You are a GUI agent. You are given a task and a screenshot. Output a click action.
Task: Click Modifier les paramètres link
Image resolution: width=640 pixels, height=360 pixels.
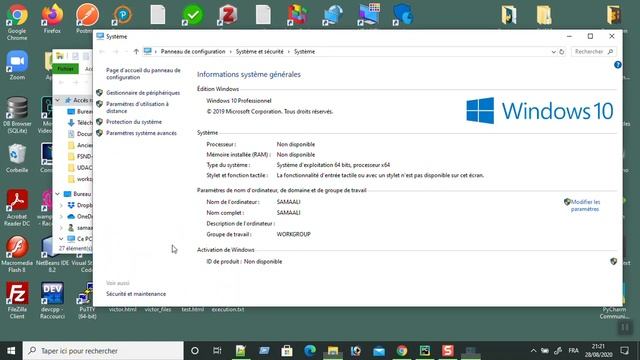[585, 205]
